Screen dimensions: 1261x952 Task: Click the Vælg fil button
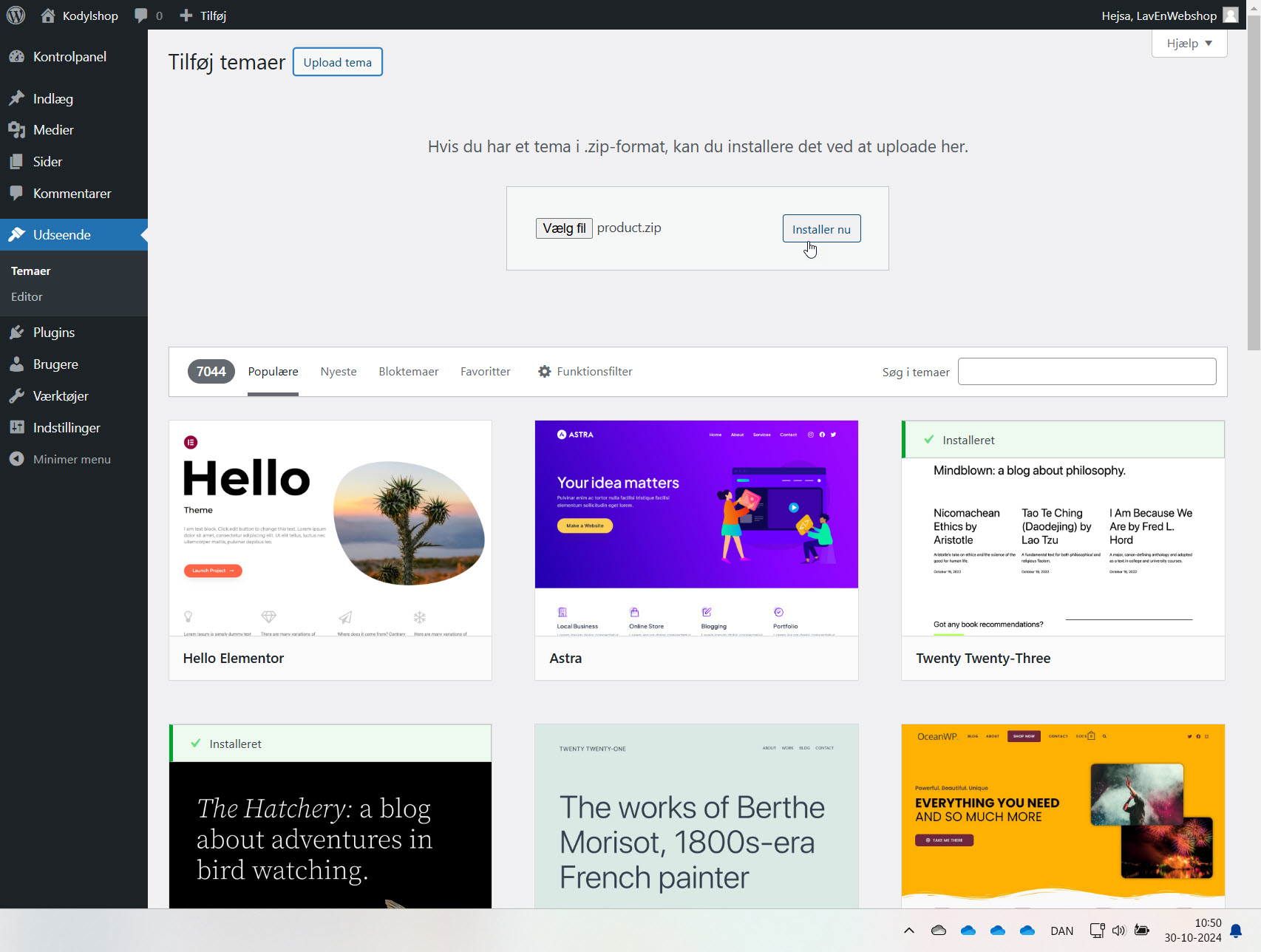(x=564, y=228)
